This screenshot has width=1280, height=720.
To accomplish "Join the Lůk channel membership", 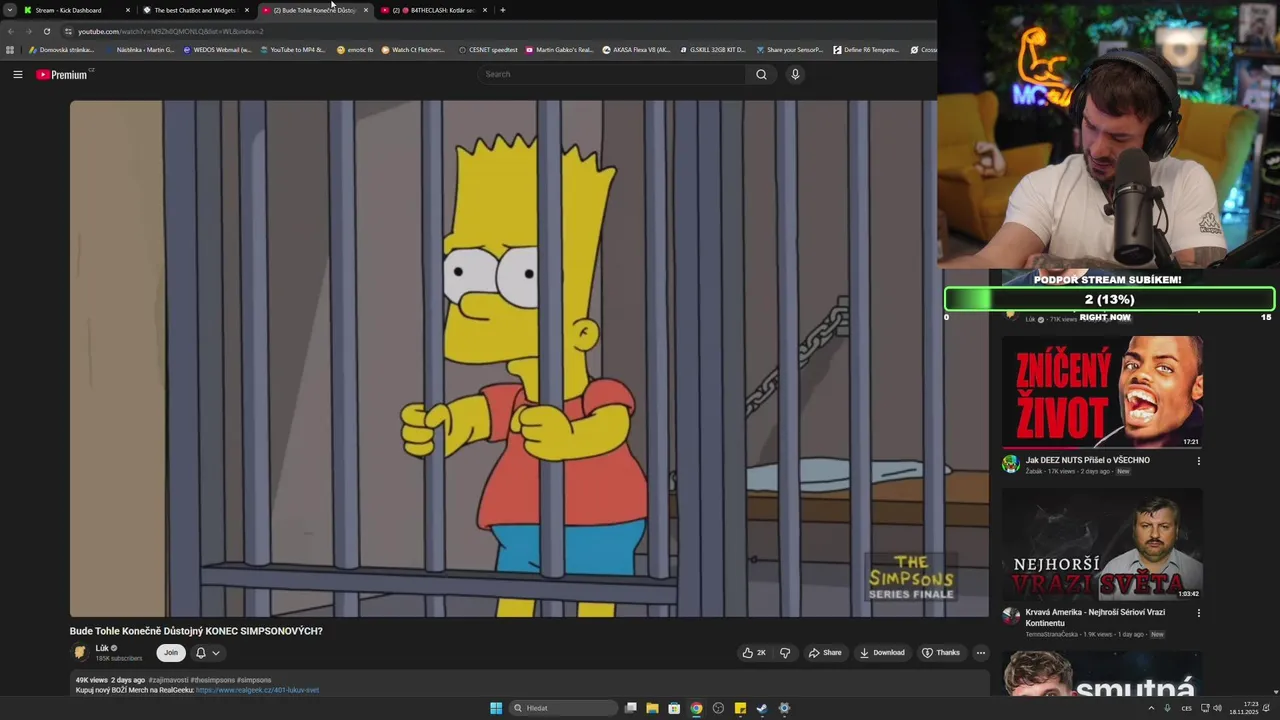I will [171, 653].
